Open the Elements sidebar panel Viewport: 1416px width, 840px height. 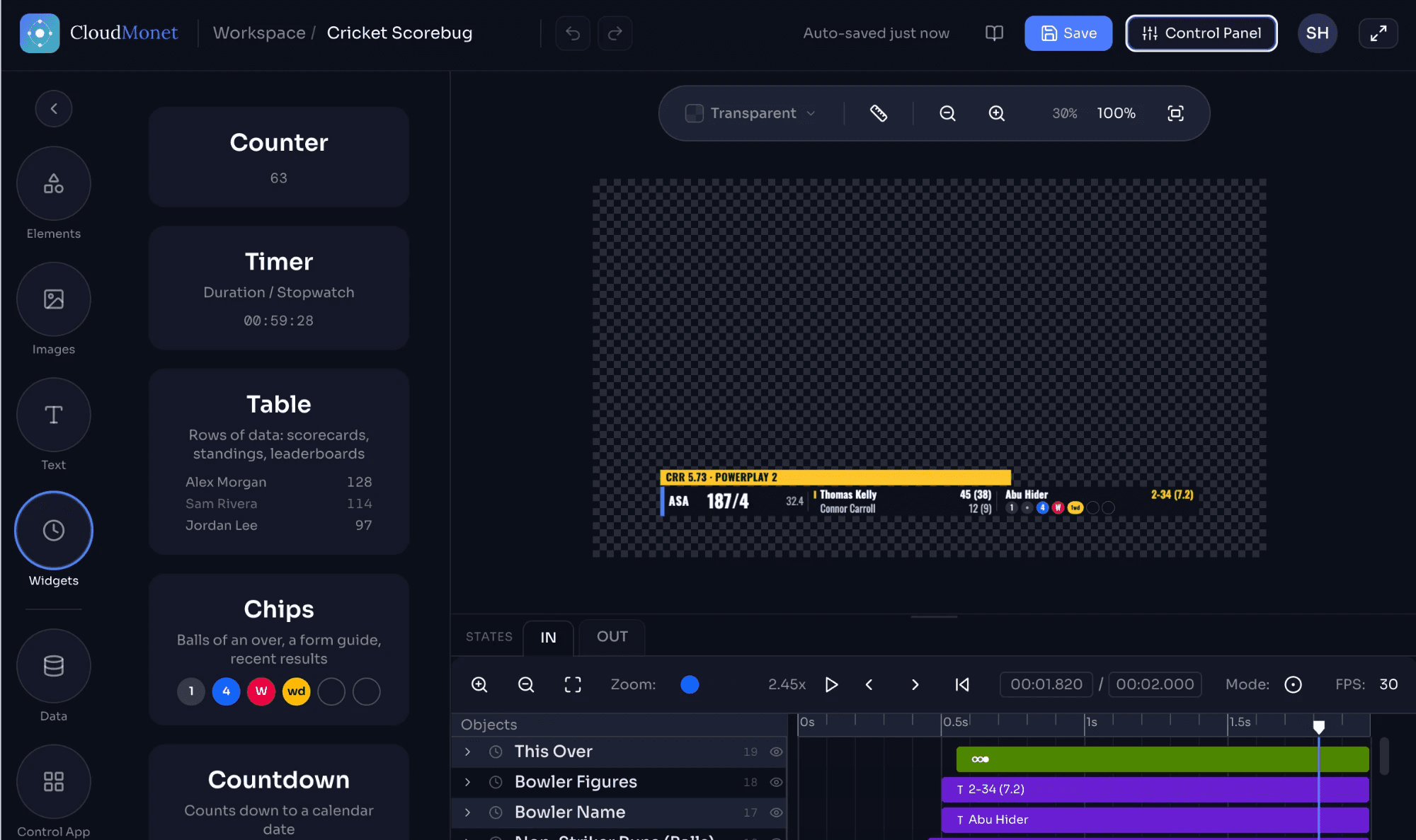coord(54,183)
